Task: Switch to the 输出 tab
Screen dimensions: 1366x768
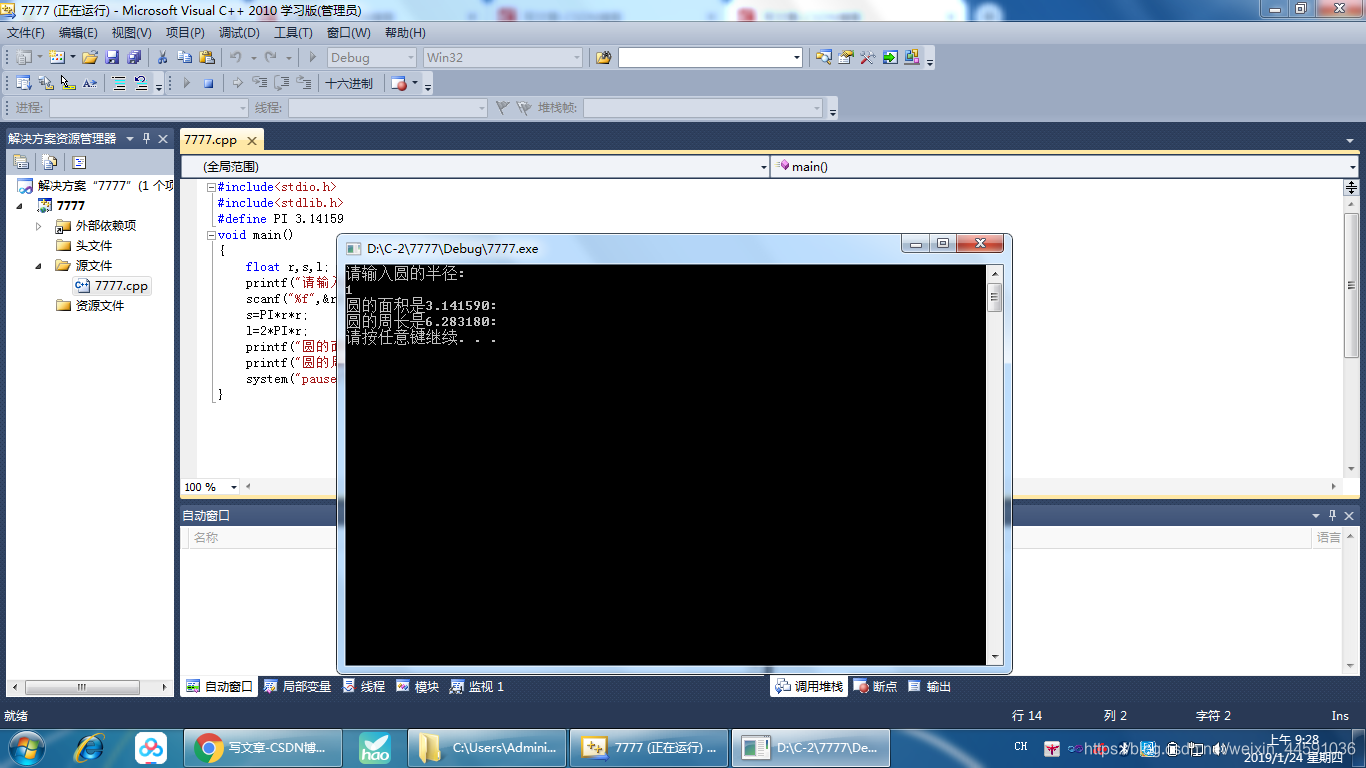Action: pyautogui.click(x=929, y=687)
